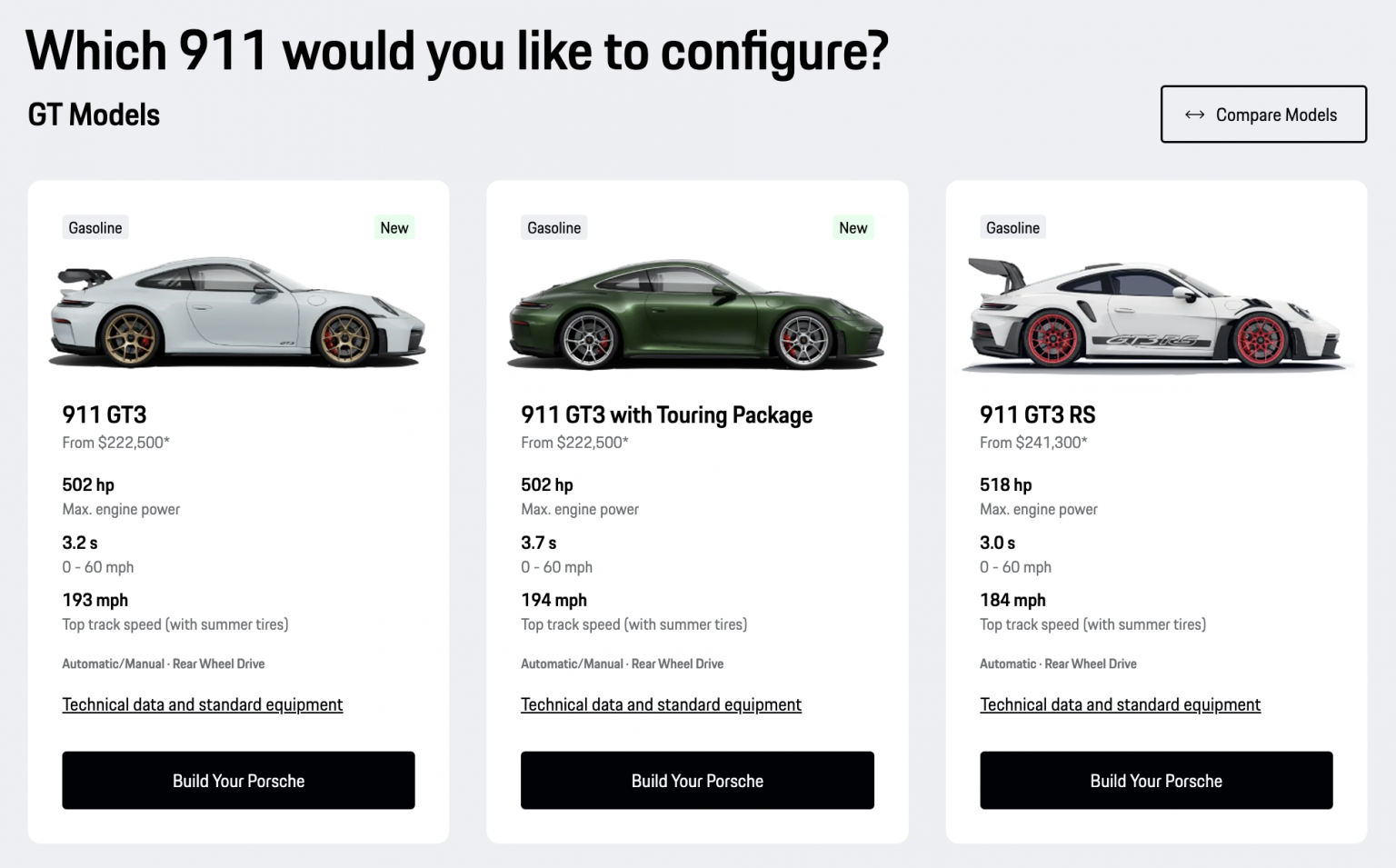Open the Compare Models panel

(x=1263, y=115)
